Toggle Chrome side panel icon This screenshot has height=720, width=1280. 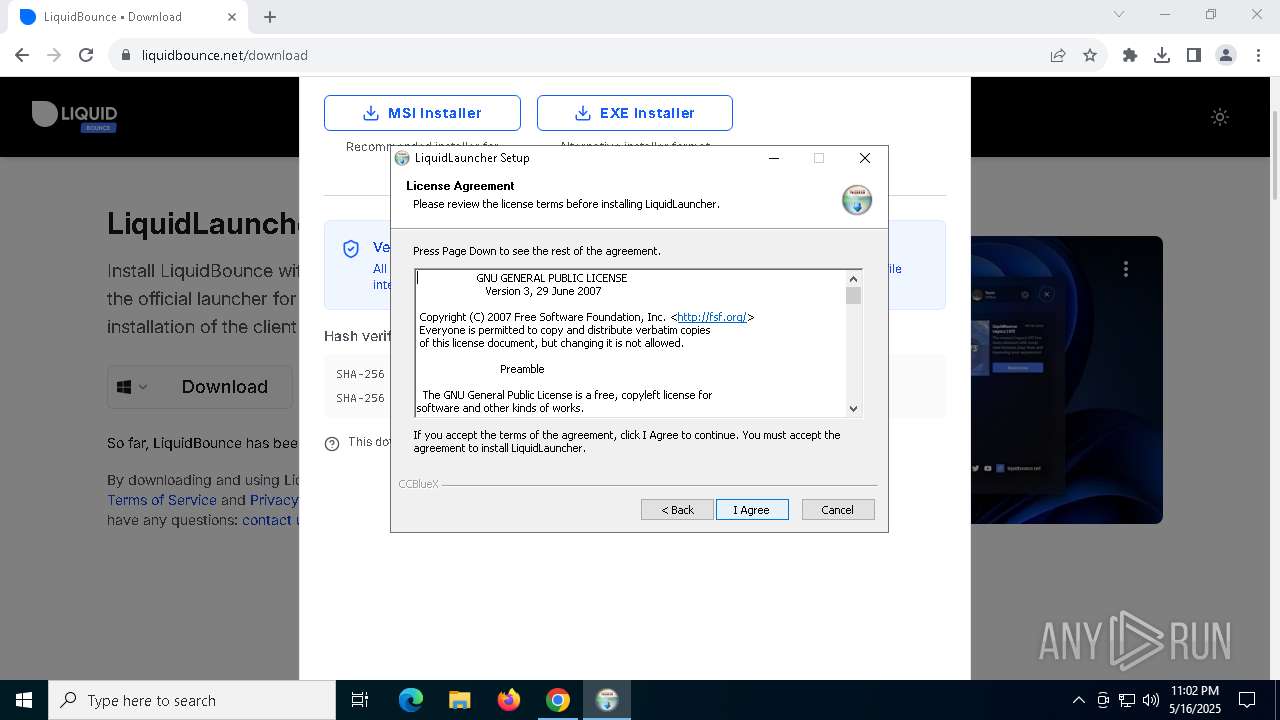click(1194, 55)
